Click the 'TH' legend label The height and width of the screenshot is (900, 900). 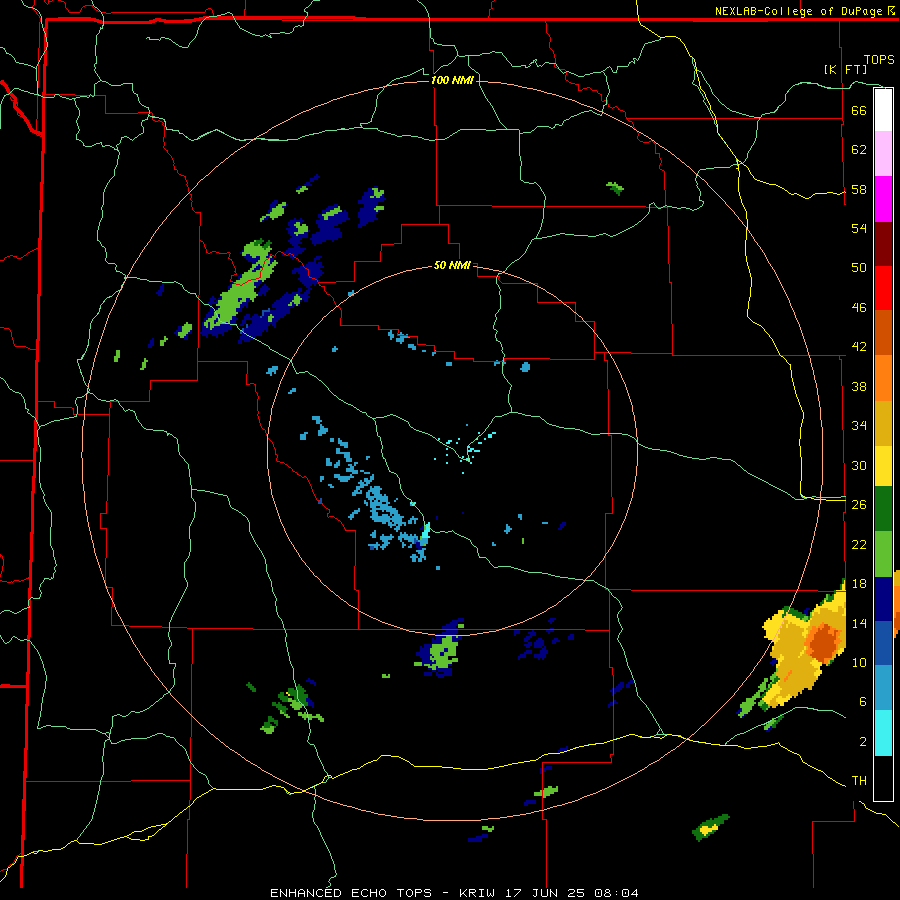click(859, 781)
